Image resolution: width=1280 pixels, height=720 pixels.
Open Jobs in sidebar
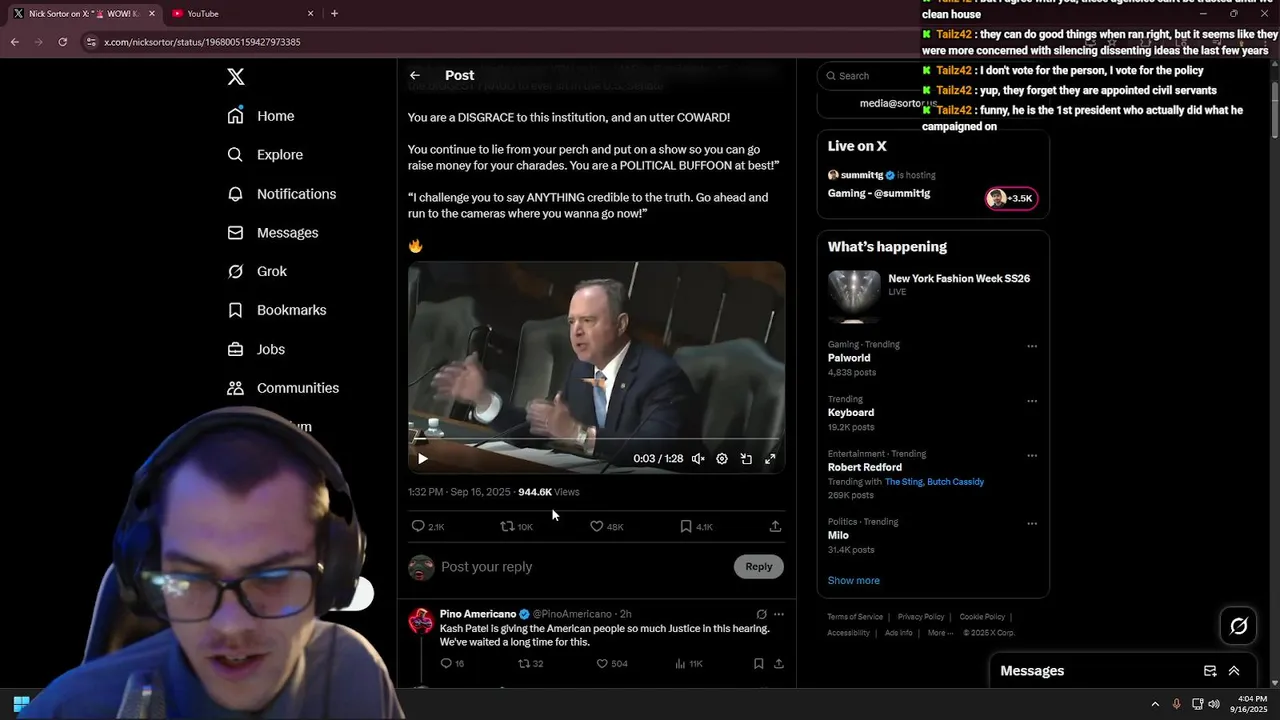pos(256,349)
